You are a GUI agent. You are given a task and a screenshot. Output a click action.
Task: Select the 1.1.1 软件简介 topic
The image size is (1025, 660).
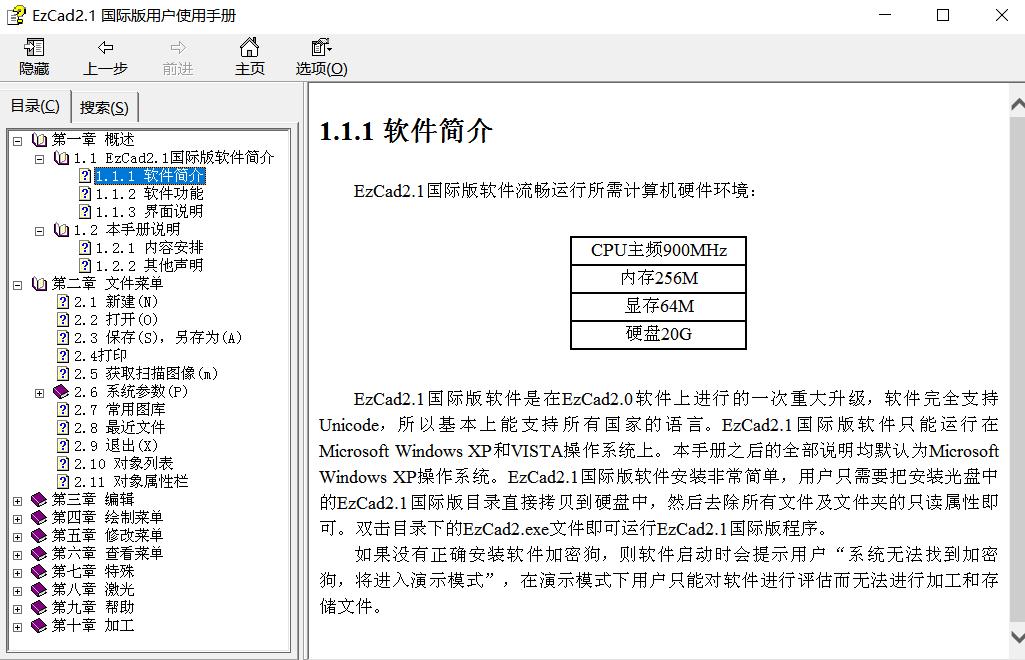coord(150,176)
